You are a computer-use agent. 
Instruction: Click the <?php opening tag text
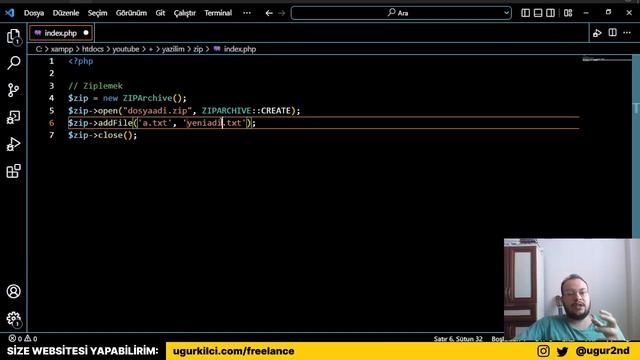click(81, 61)
